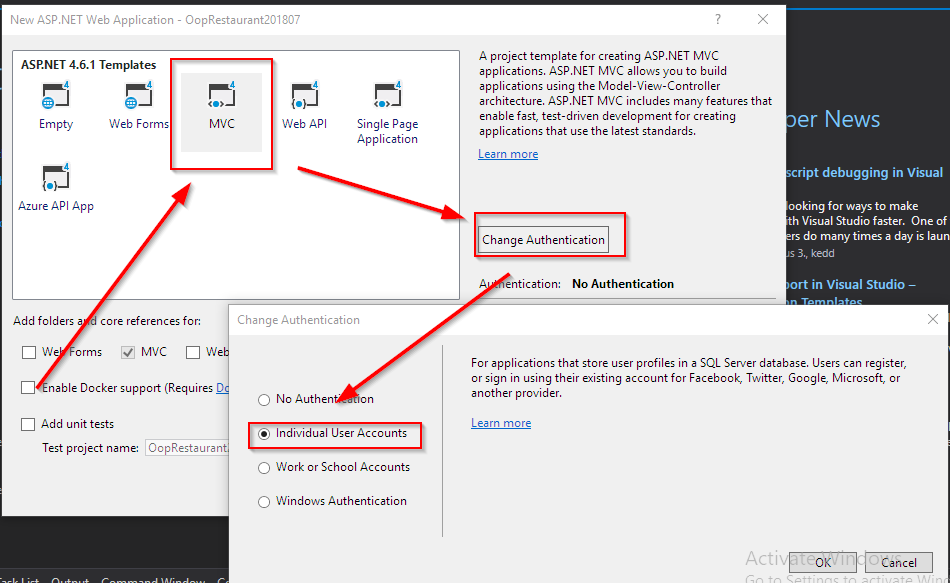This screenshot has height=583, width=950.
Task: Confirm with the OK button
Action: [822, 562]
